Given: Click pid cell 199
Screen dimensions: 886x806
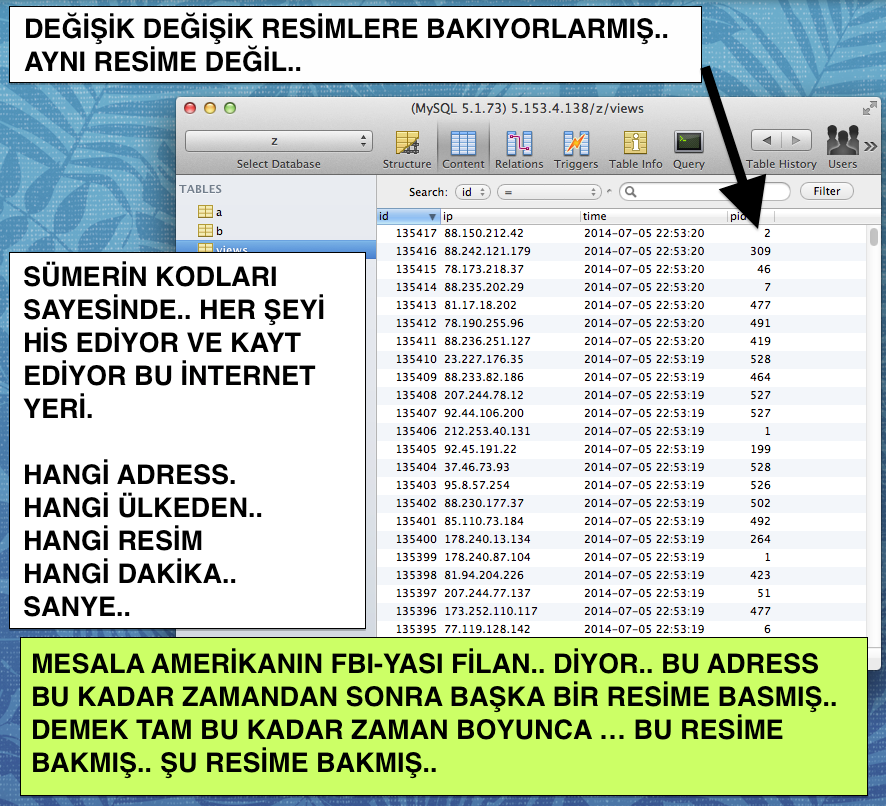Looking at the screenshot, I should pyautogui.click(x=760, y=449).
